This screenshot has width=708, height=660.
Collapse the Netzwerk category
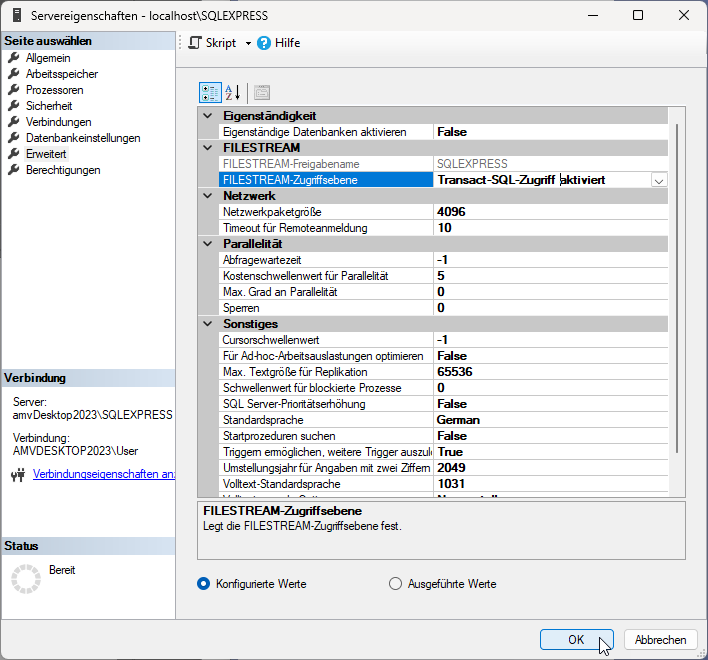click(208, 196)
